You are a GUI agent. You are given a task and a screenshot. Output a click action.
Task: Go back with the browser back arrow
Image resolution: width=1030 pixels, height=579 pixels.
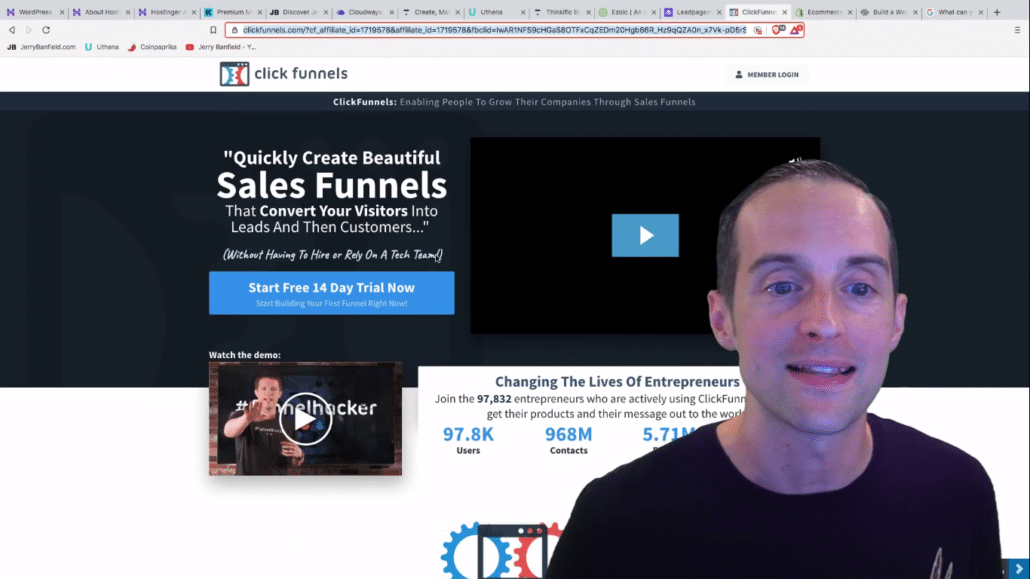tap(12, 30)
